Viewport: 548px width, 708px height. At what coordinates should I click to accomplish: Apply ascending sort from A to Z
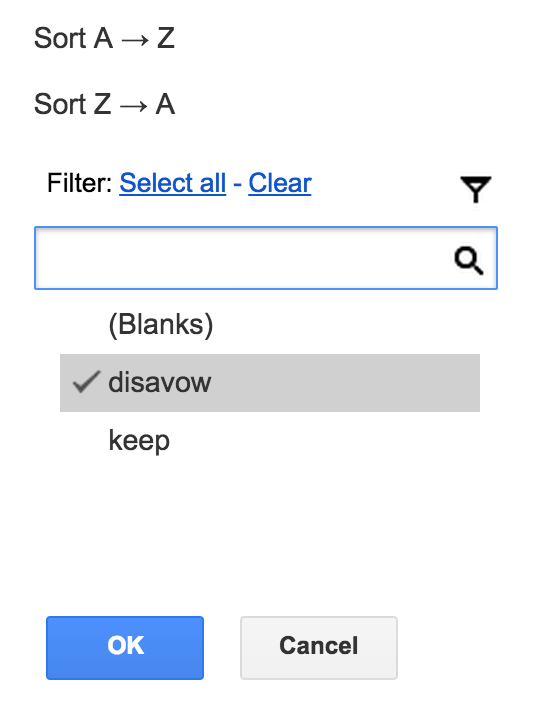104,38
